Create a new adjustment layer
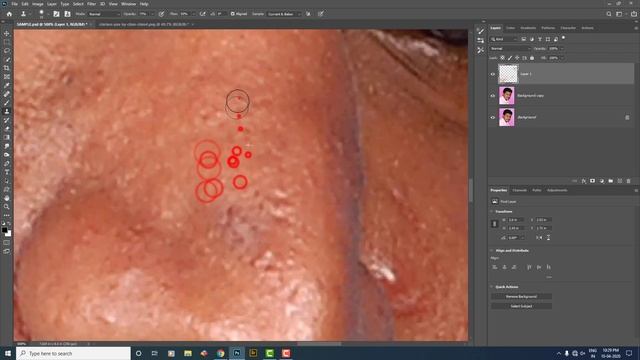The width and height of the screenshot is (640, 360). 602,181
